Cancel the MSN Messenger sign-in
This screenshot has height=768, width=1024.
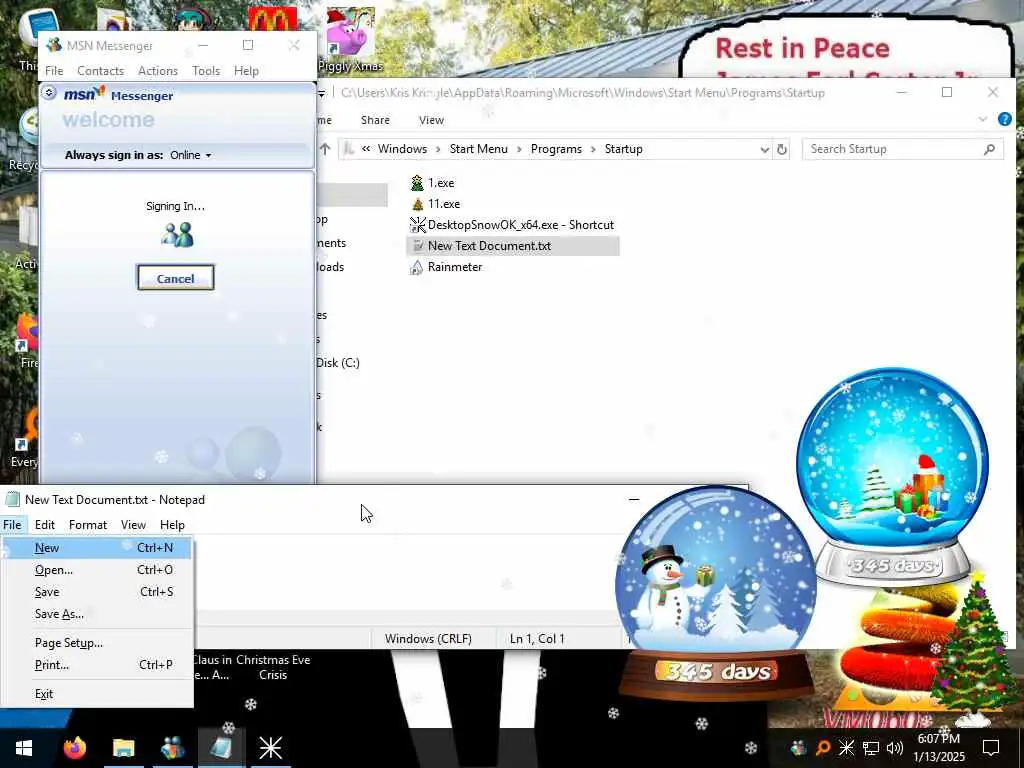point(176,278)
